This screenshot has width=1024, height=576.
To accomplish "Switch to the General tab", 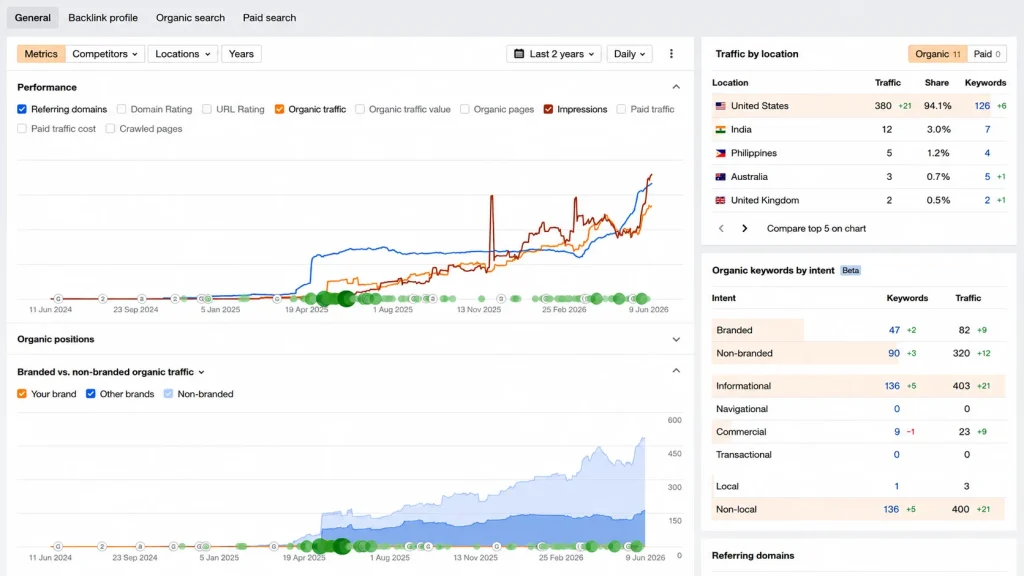I will click(x=33, y=18).
